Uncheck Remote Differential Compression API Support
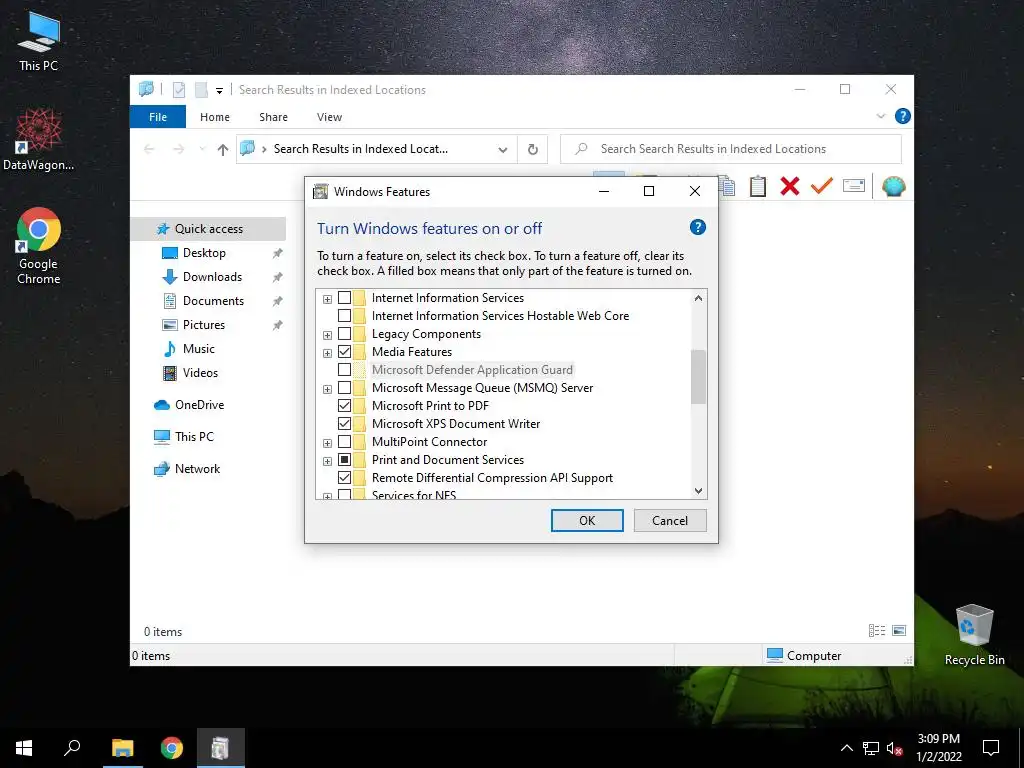Image resolution: width=1024 pixels, height=768 pixels. [344, 477]
